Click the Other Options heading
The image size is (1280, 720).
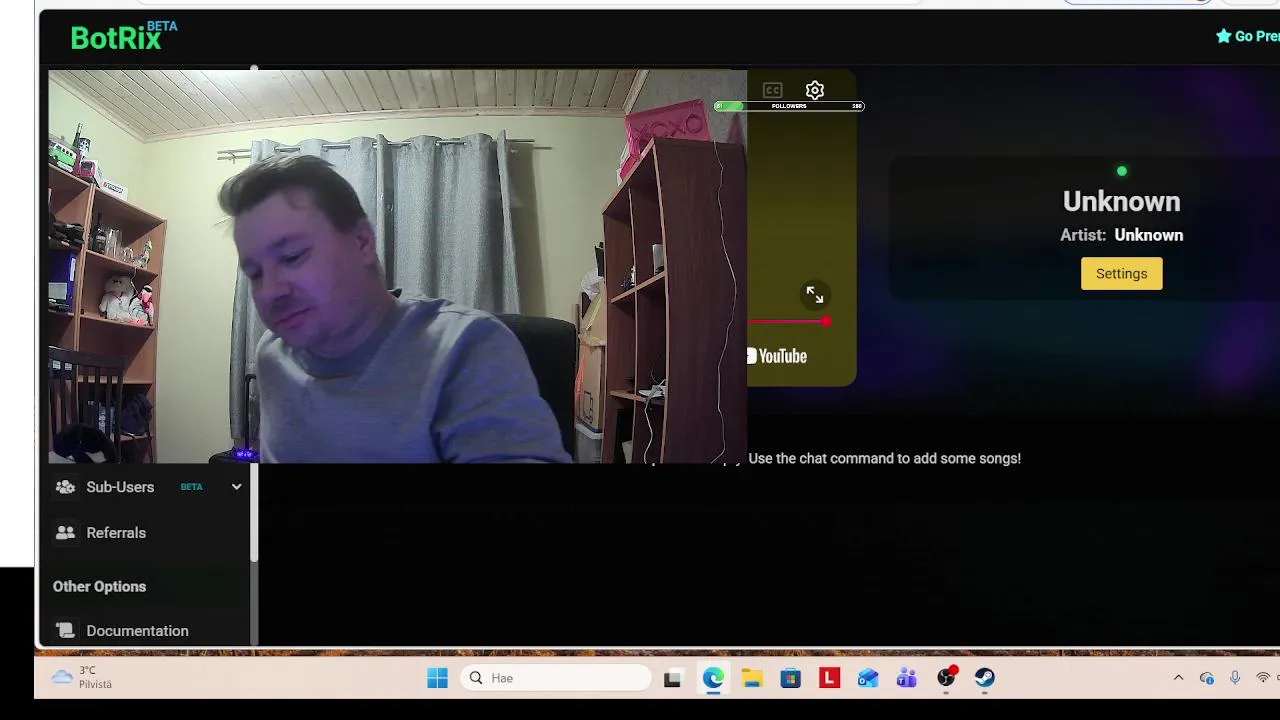point(99,587)
